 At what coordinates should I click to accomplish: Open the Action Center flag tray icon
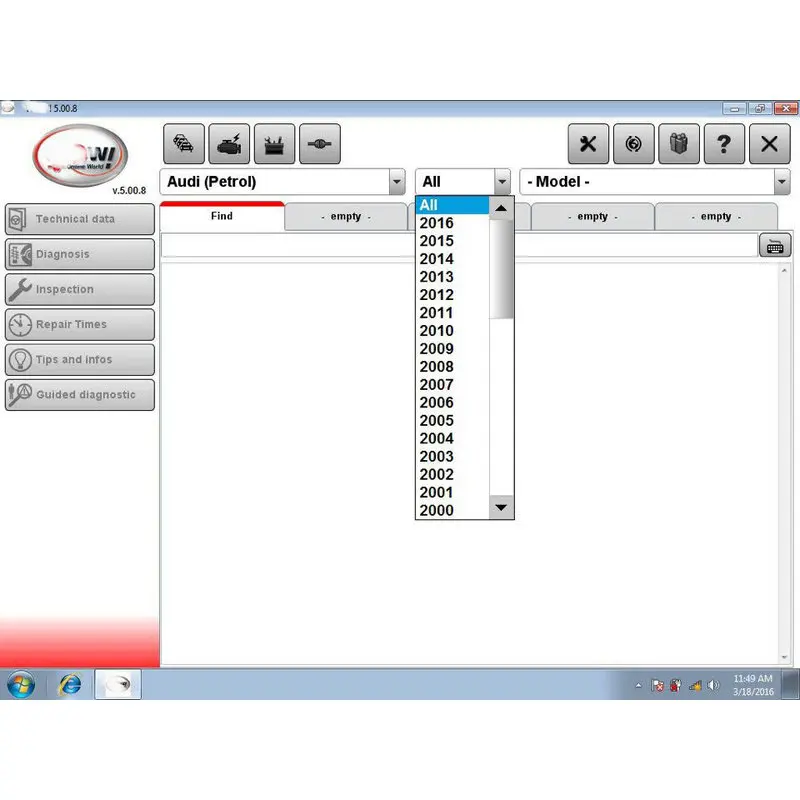click(658, 685)
